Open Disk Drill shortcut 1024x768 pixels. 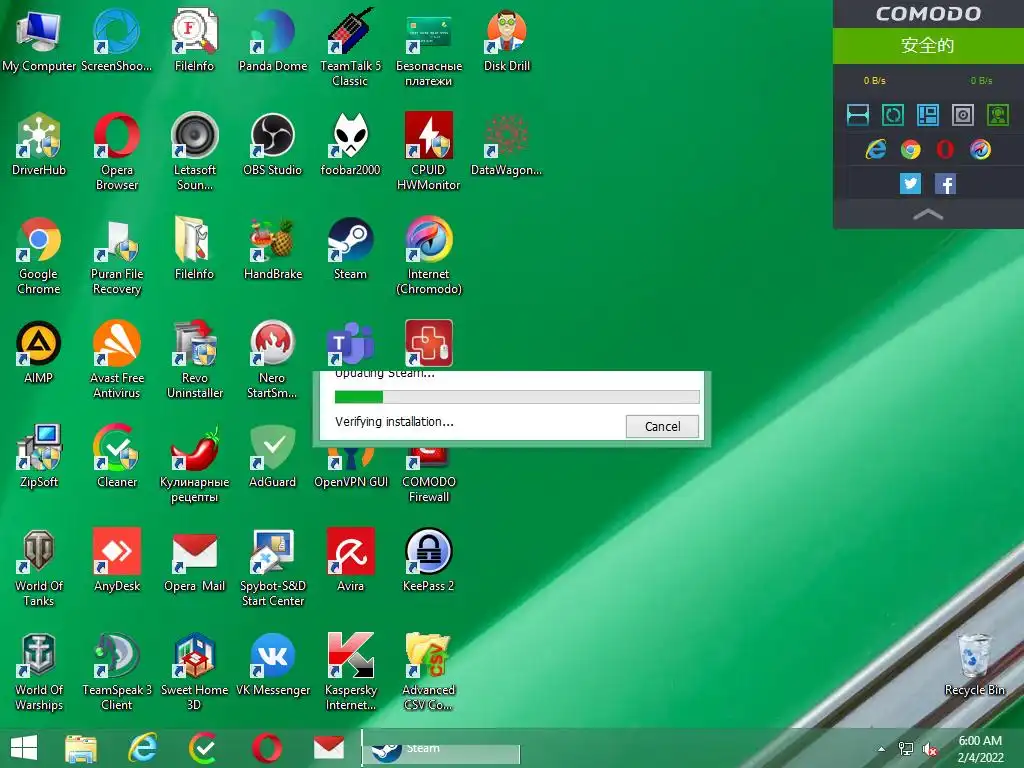(507, 40)
